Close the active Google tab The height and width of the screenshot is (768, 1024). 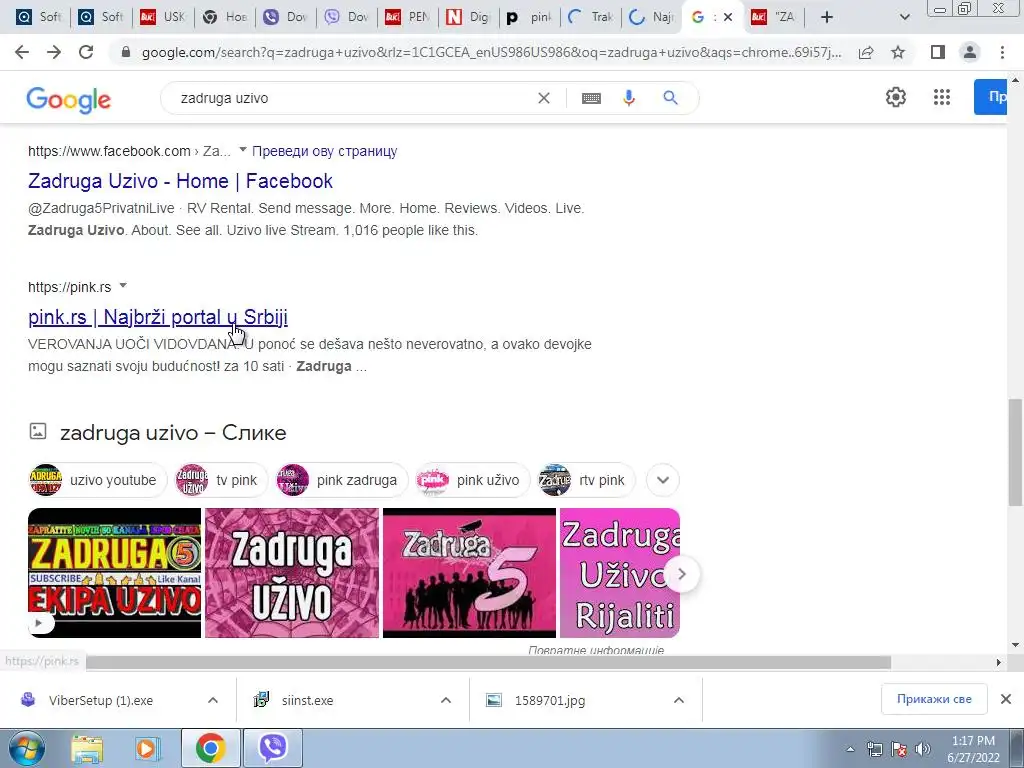728,17
